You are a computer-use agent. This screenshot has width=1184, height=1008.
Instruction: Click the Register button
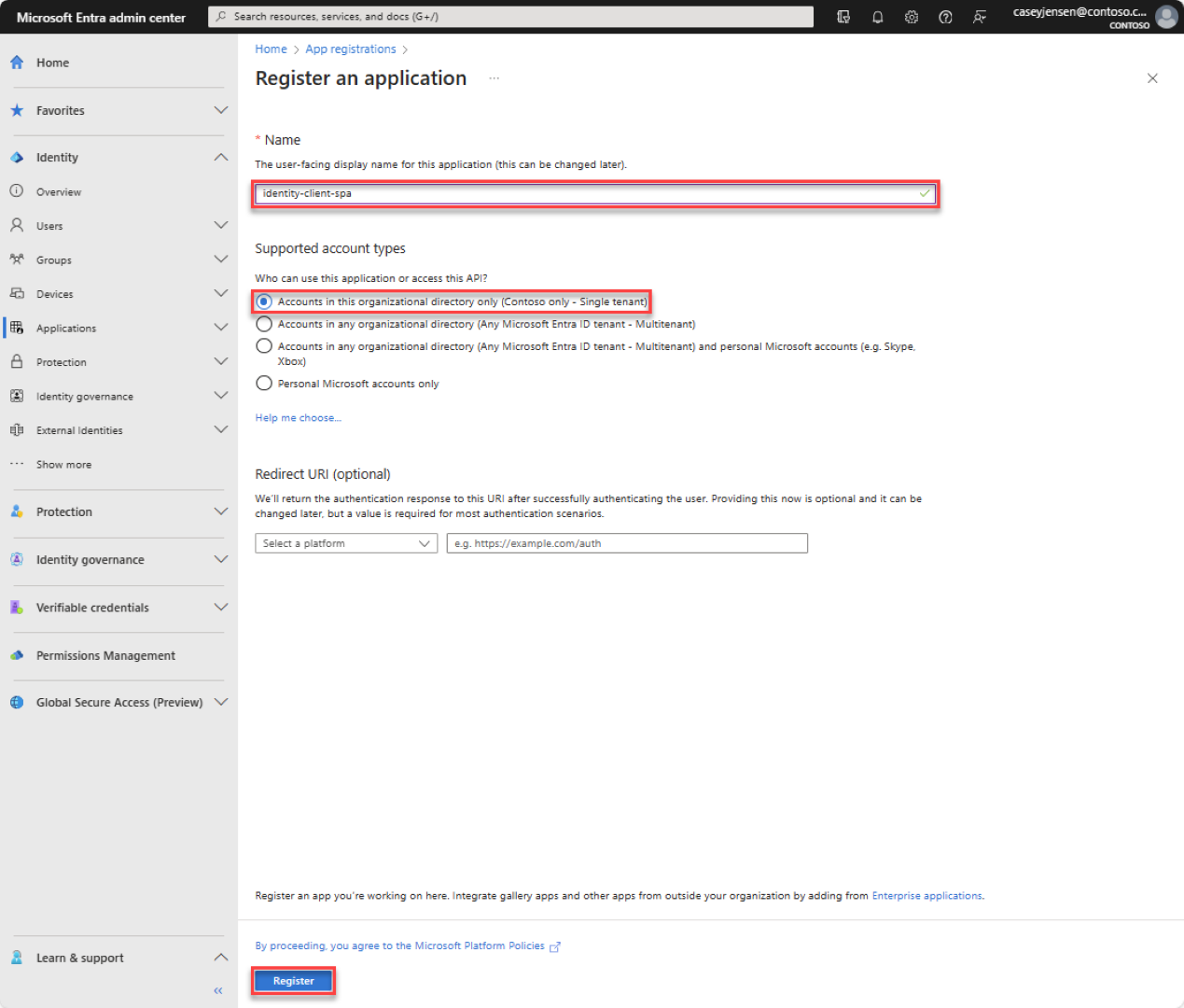293,981
